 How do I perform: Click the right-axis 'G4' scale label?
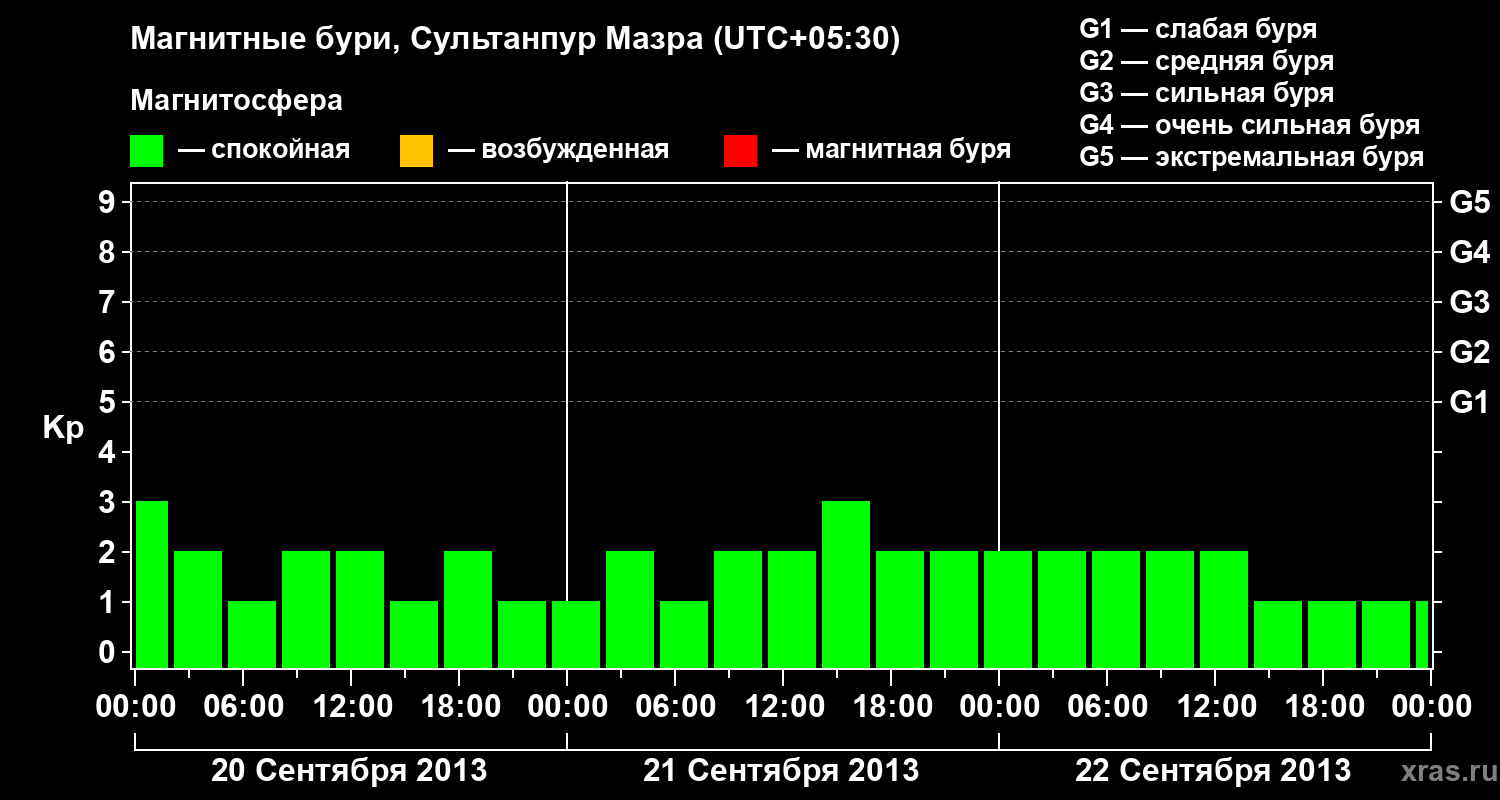tap(1470, 252)
